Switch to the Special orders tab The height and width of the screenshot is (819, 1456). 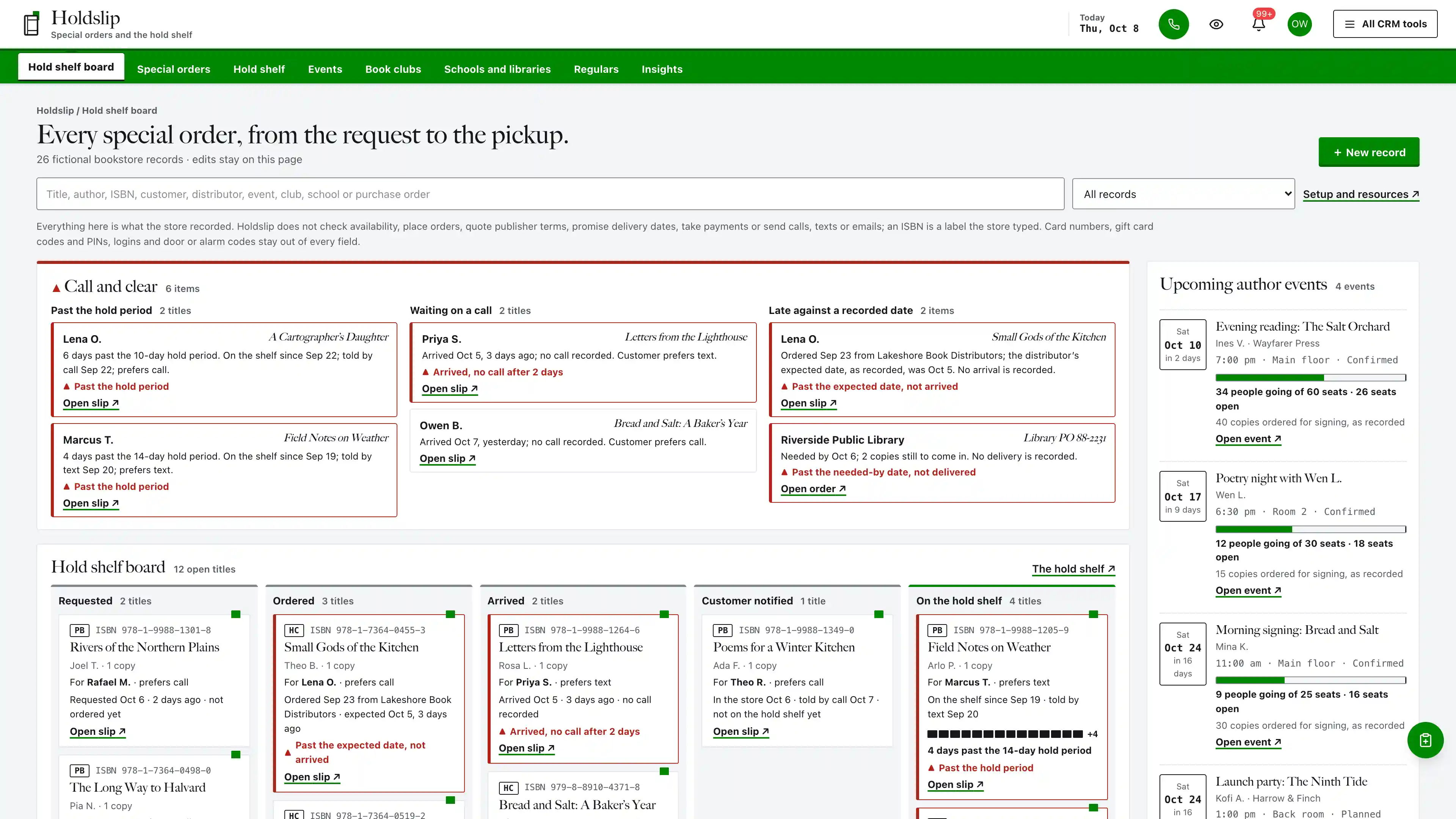click(174, 69)
